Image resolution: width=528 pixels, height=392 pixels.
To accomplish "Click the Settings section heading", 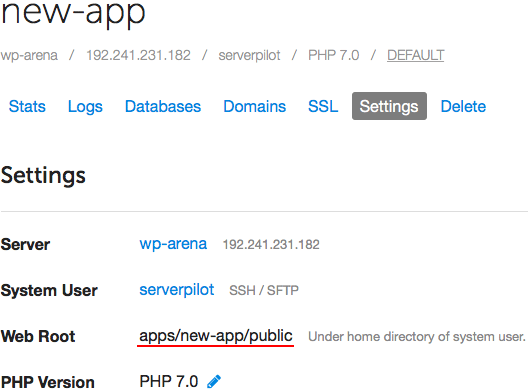I will (43, 176).
